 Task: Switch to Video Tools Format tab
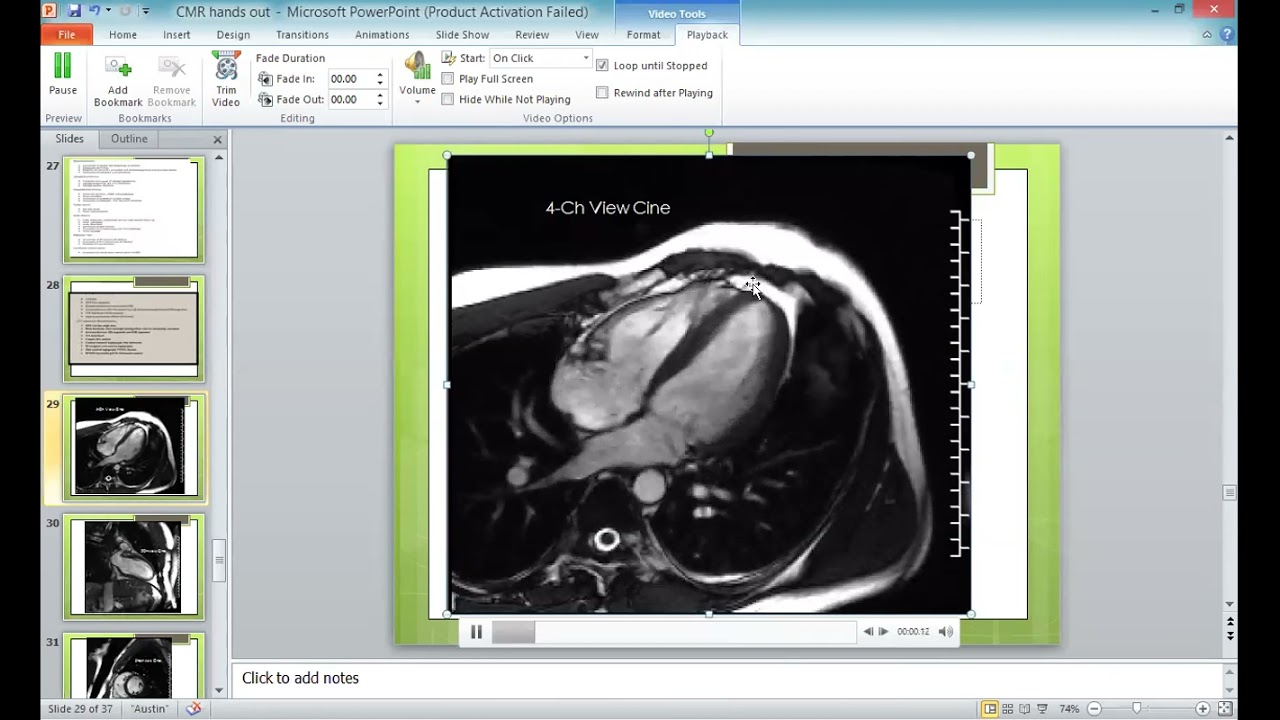[x=643, y=34]
